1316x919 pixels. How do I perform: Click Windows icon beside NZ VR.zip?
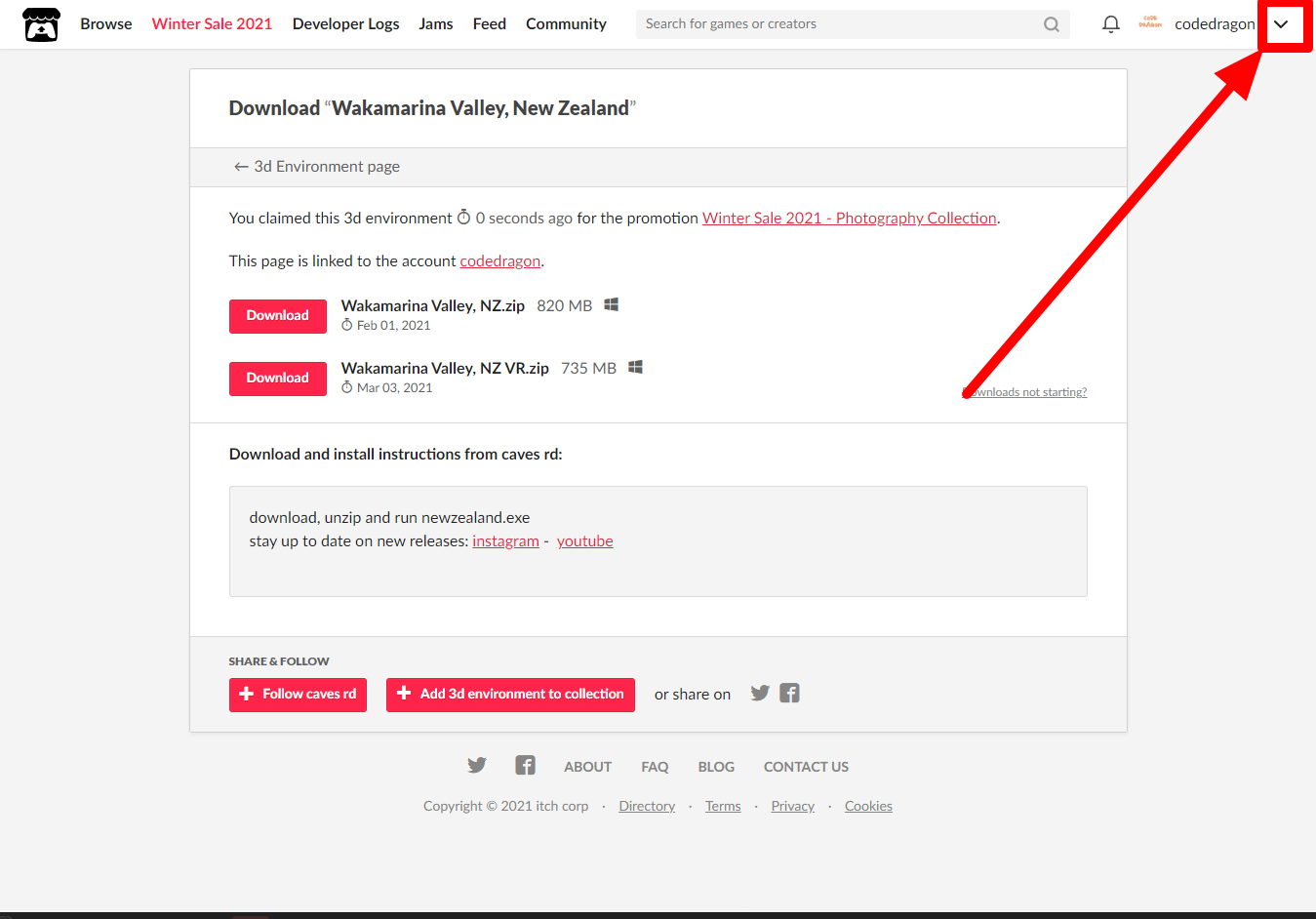coord(635,368)
